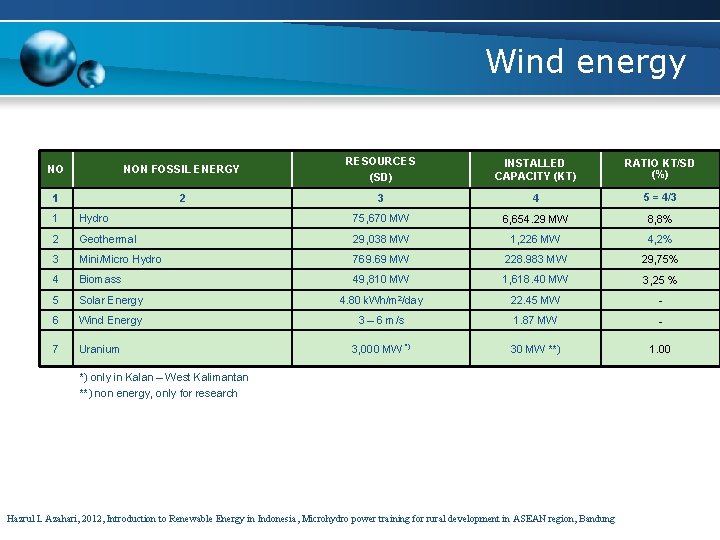
Task: Select the "RESOURCES (SD)" column header
Action: coord(381,169)
